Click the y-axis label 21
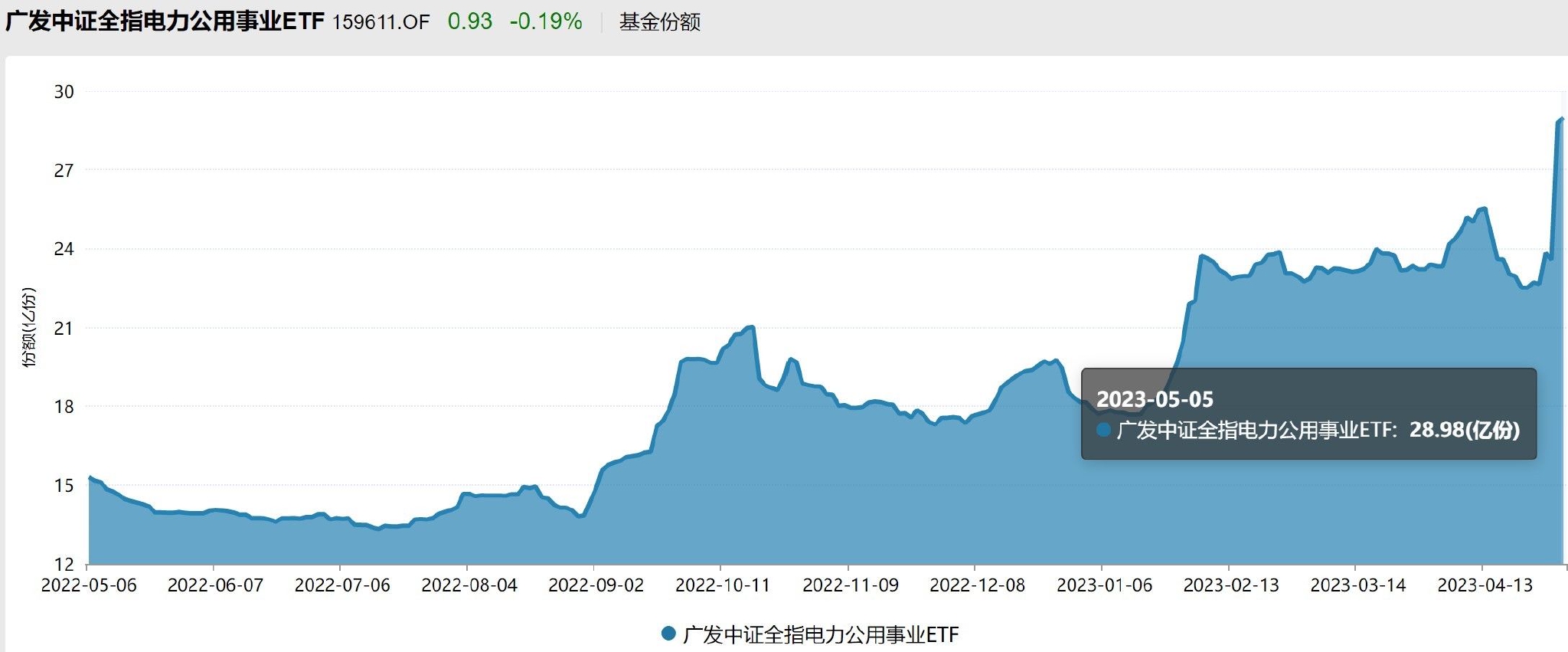Screen dimensions: 1568x652 64,328
